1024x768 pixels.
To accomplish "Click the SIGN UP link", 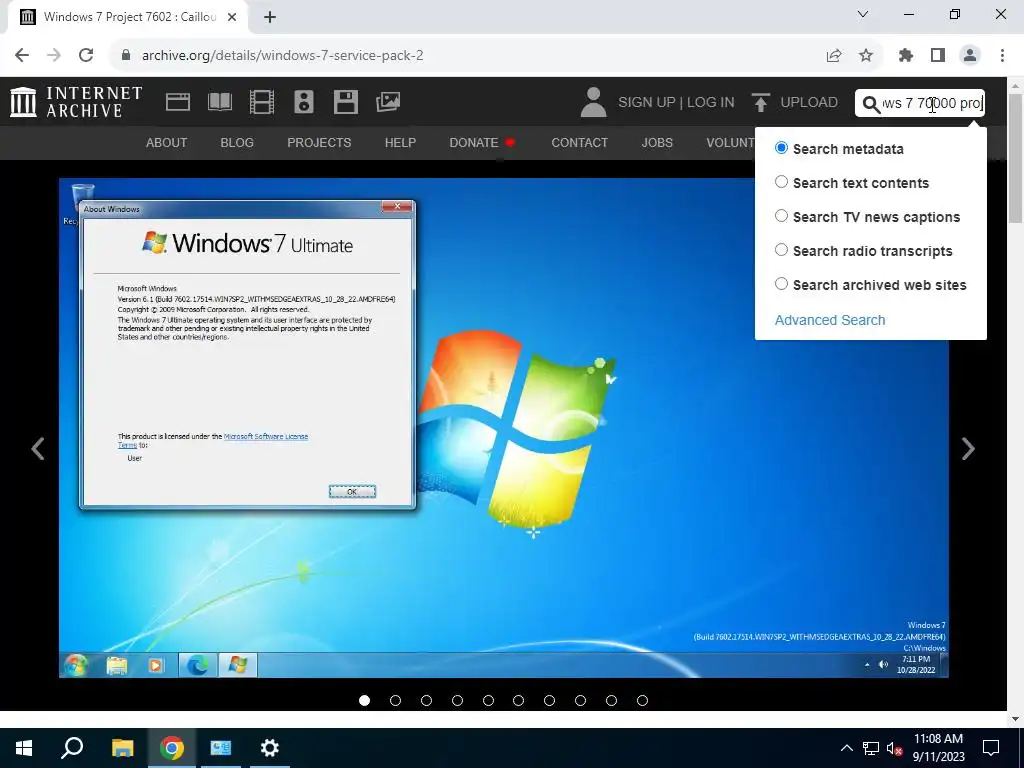I will click(647, 103).
